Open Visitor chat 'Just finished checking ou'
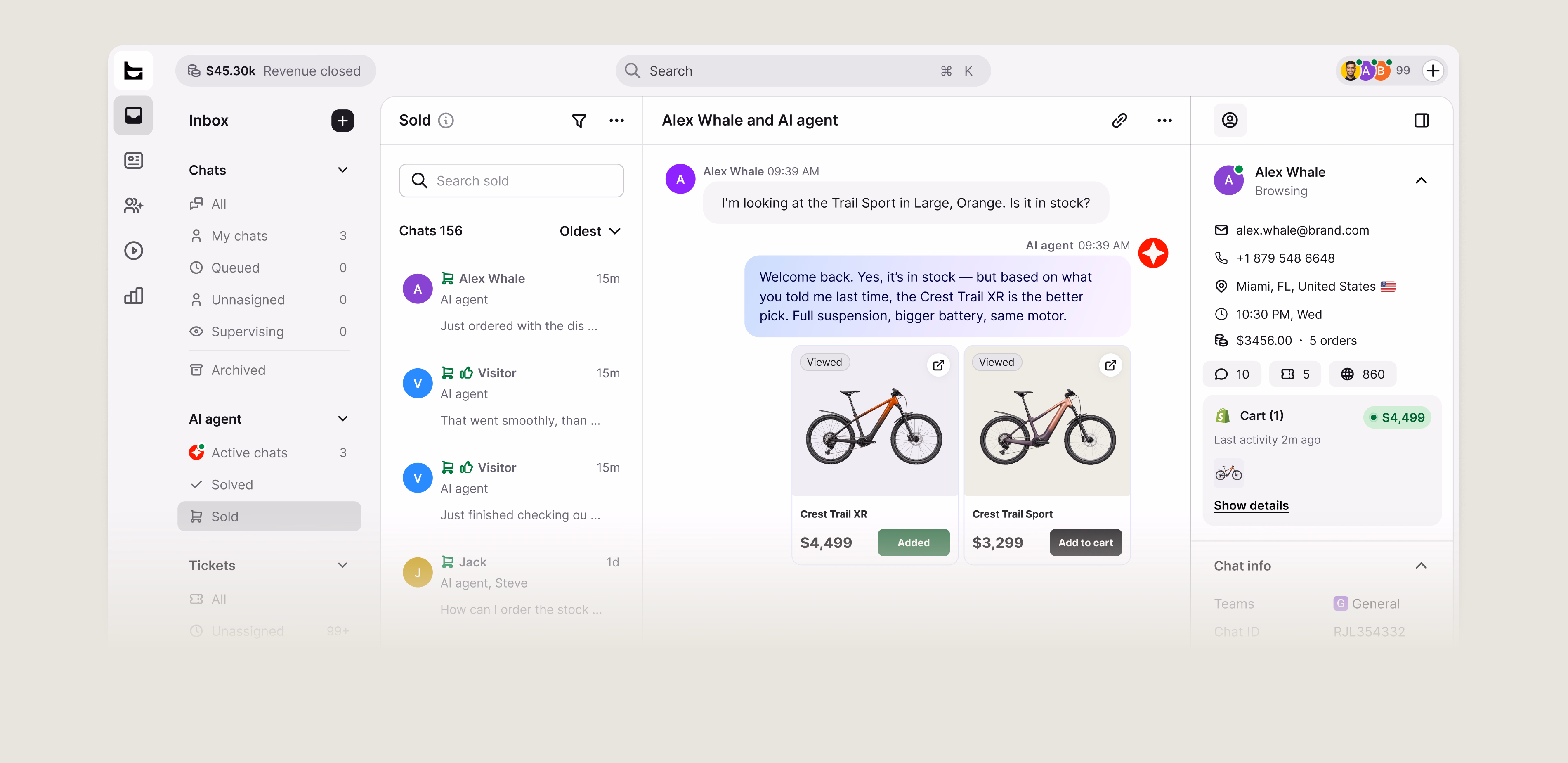Screen dimensions: 1568x763 pyautogui.click(x=511, y=491)
